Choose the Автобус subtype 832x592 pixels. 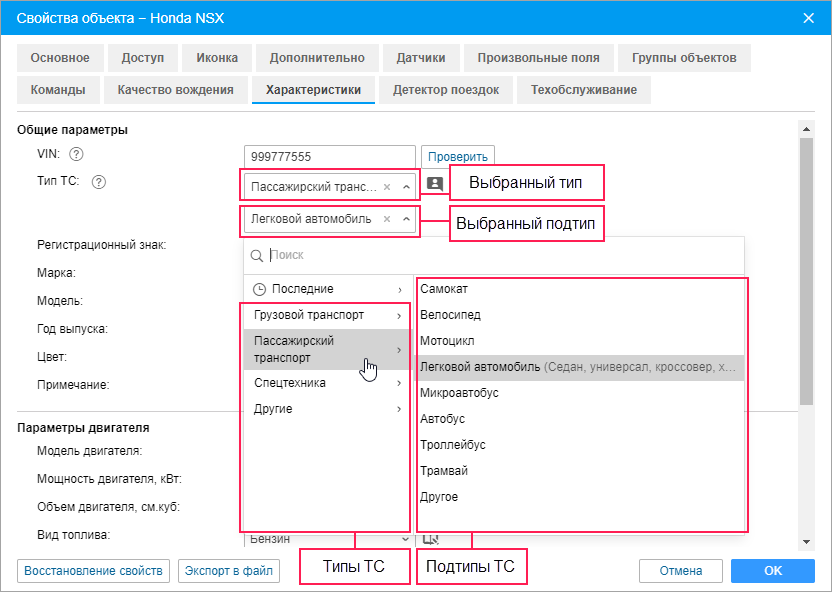(x=580, y=419)
